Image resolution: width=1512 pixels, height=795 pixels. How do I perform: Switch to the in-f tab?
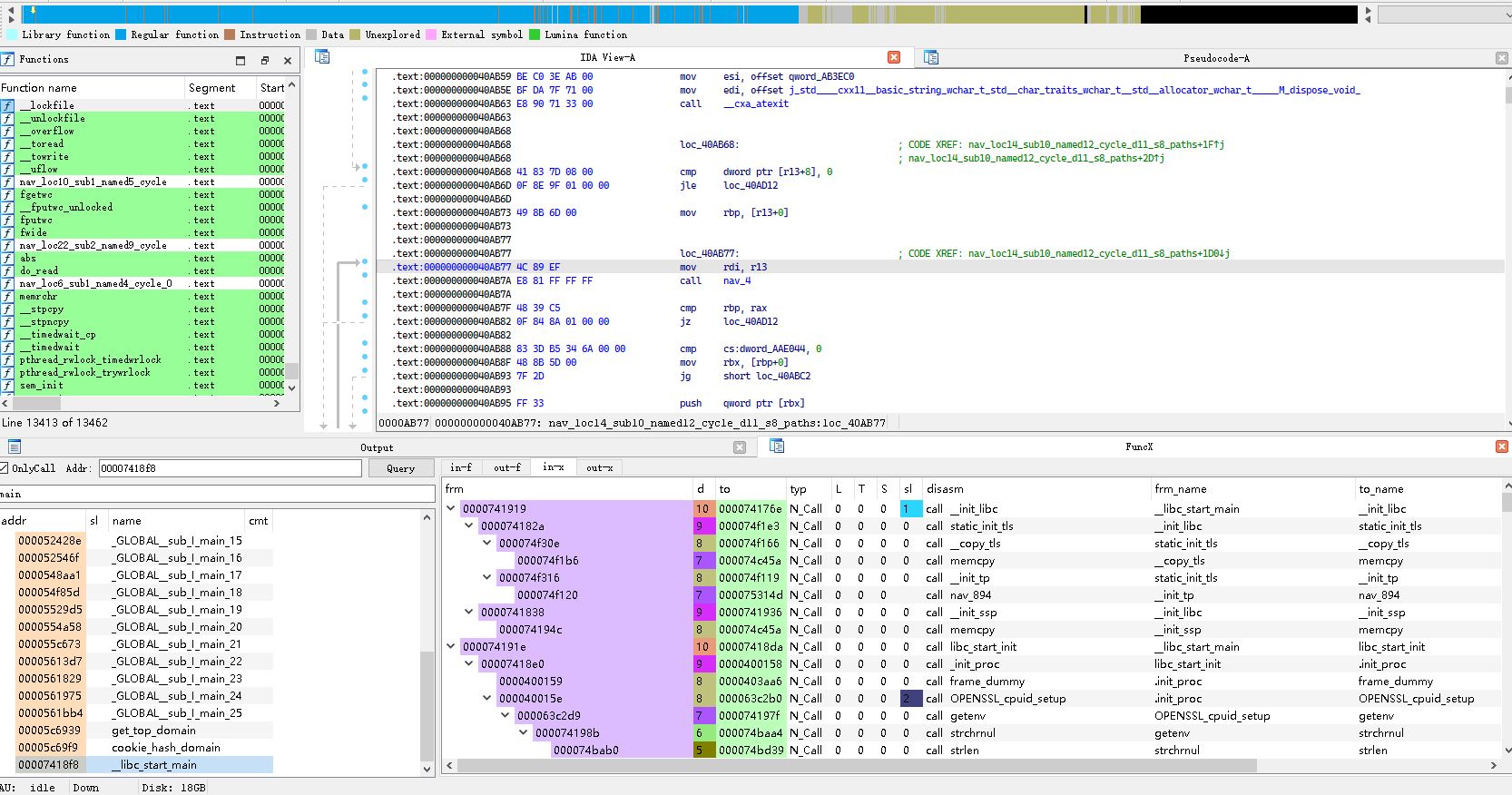click(x=461, y=467)
